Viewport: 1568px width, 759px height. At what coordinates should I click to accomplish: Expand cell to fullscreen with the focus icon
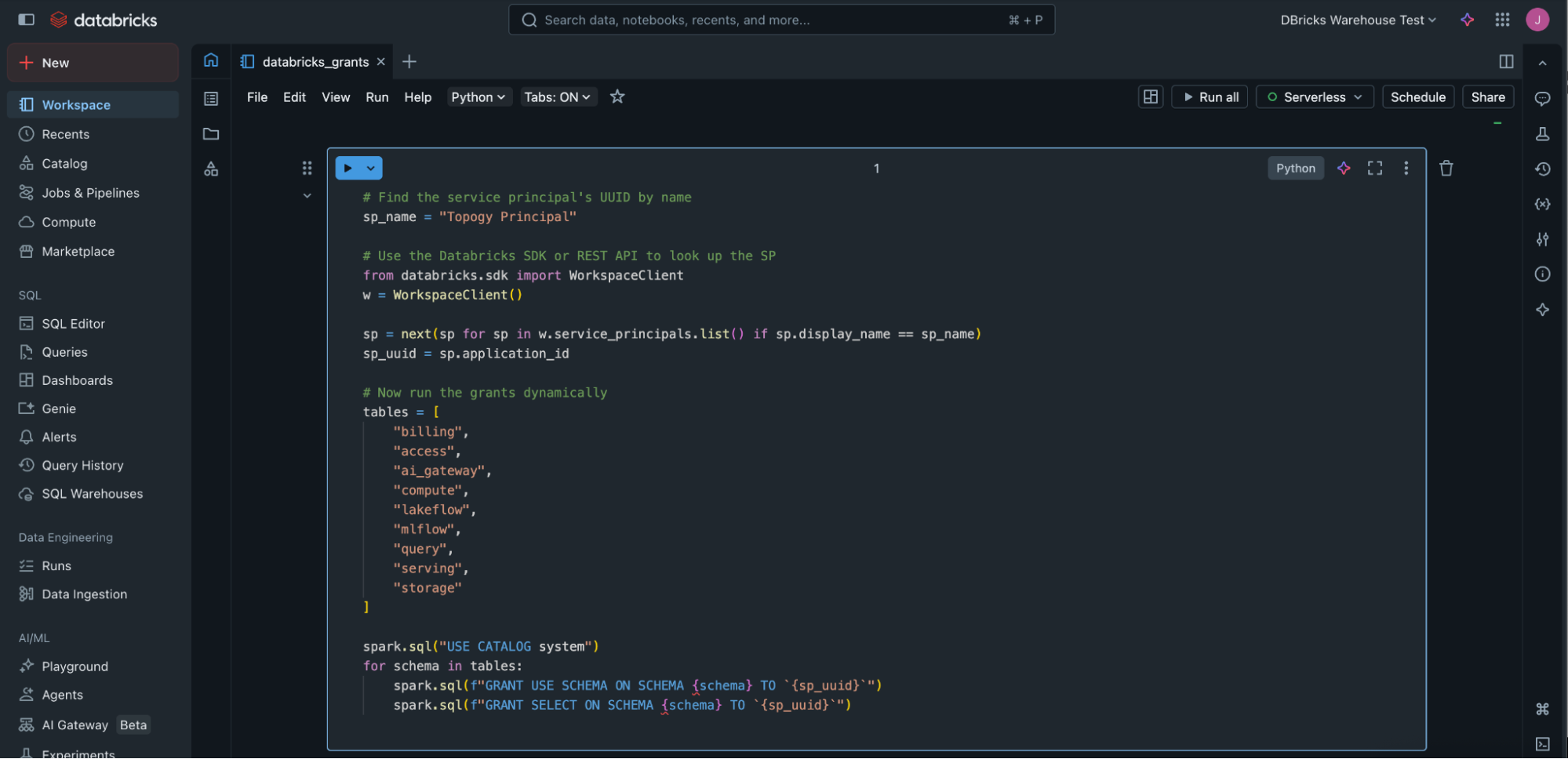[1375, 168]
